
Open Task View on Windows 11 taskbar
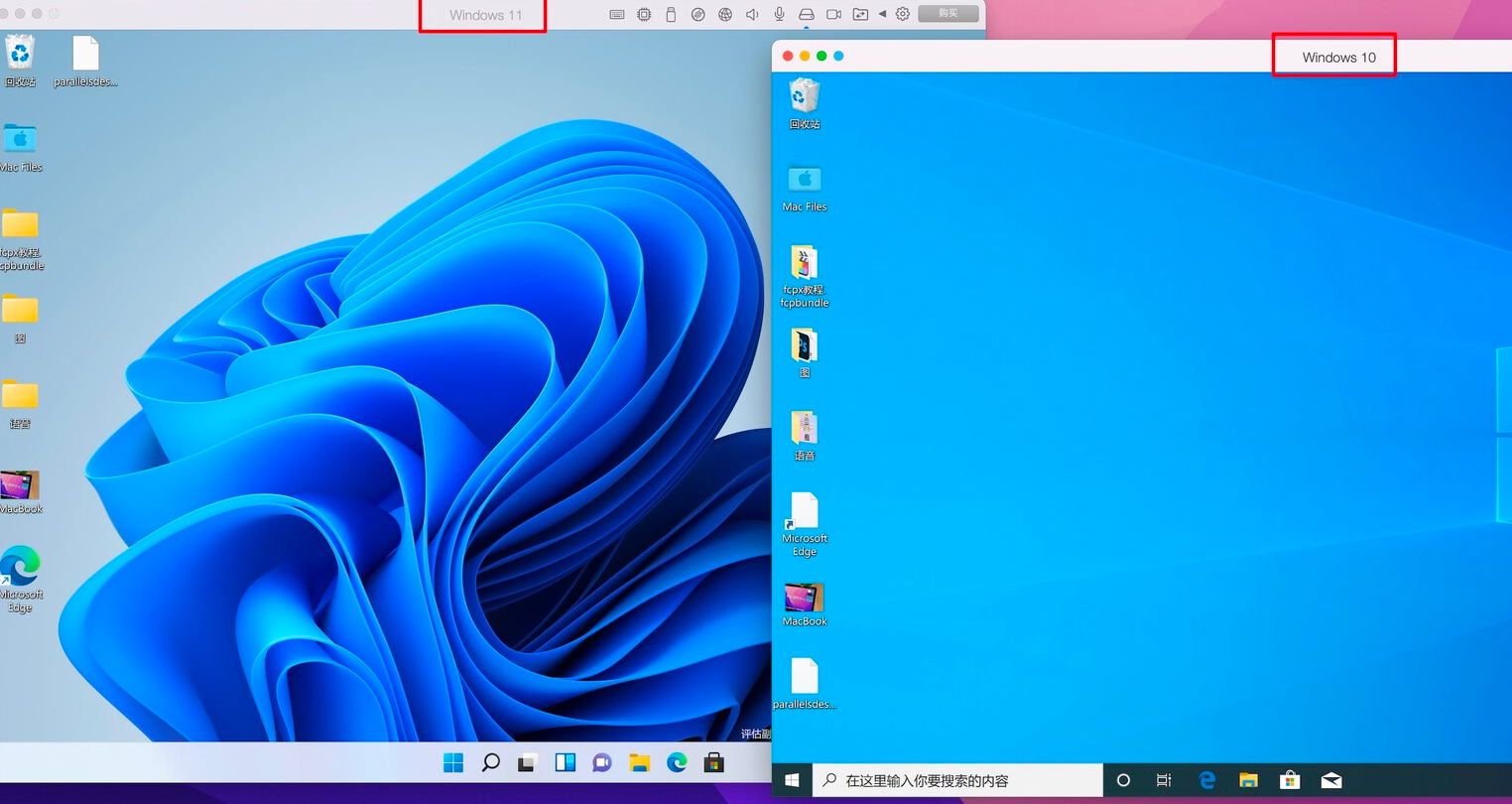coord(528,762)
